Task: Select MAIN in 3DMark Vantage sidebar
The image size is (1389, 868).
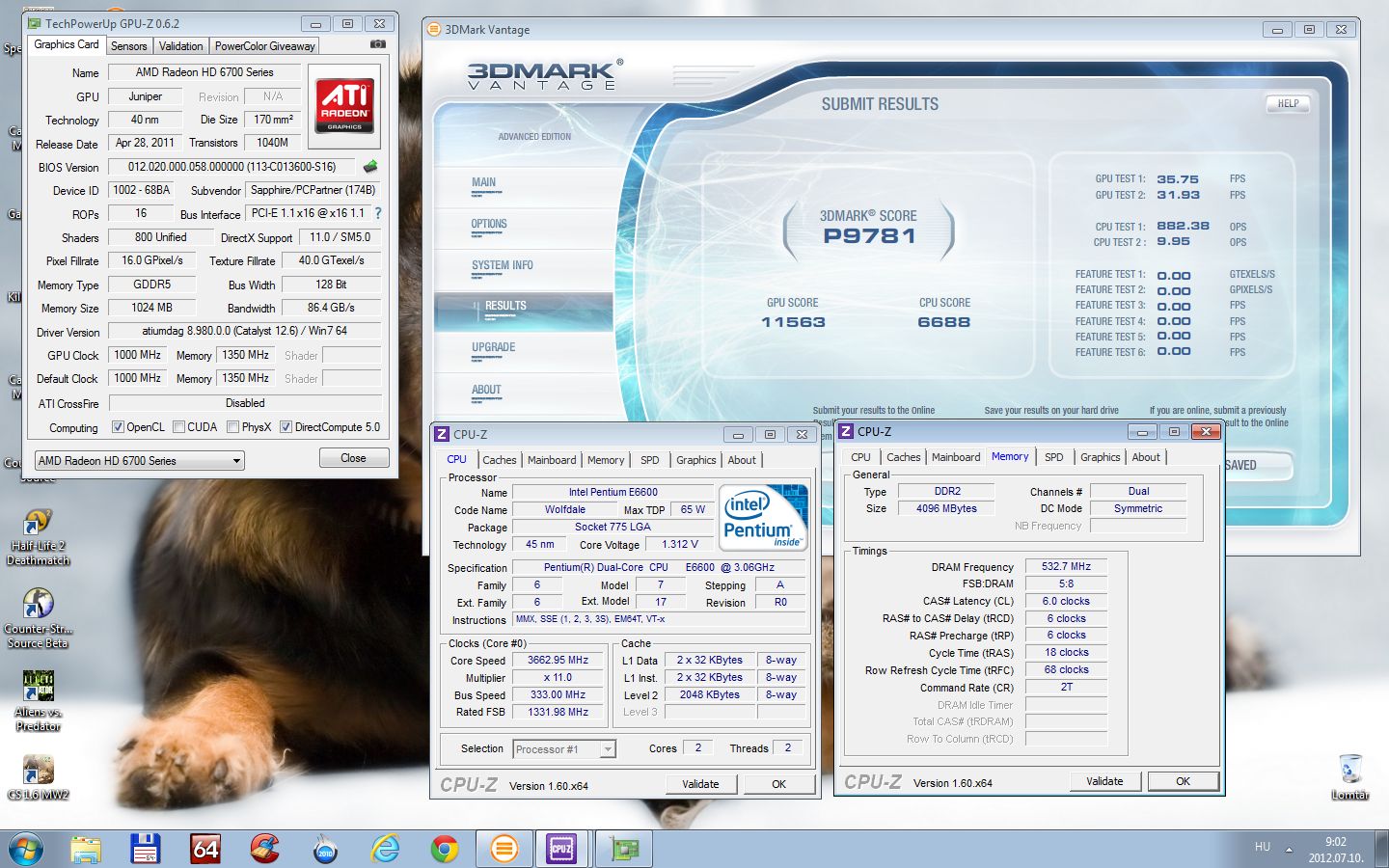Action: coord(484,182)
